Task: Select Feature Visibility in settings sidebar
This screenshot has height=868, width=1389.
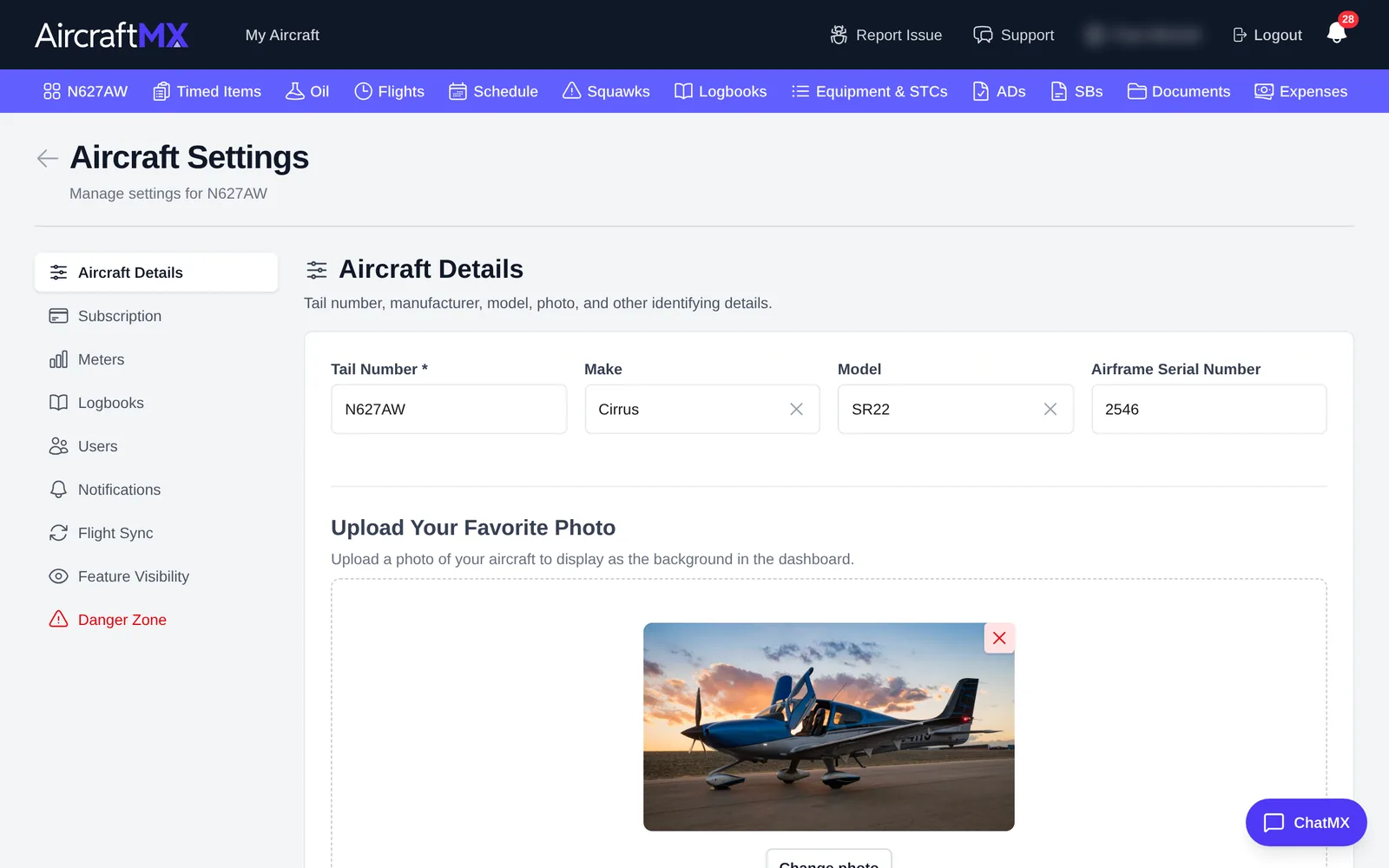Action: [x=156, y=576]
